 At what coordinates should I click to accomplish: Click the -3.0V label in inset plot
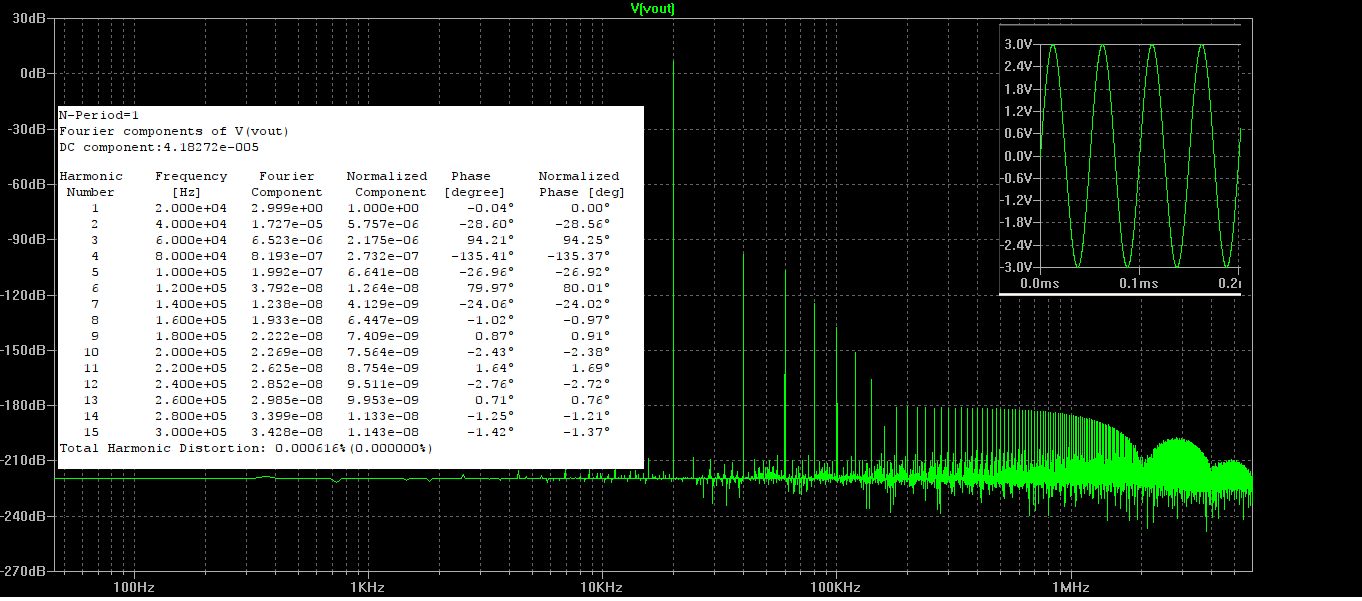[1016, 267]
